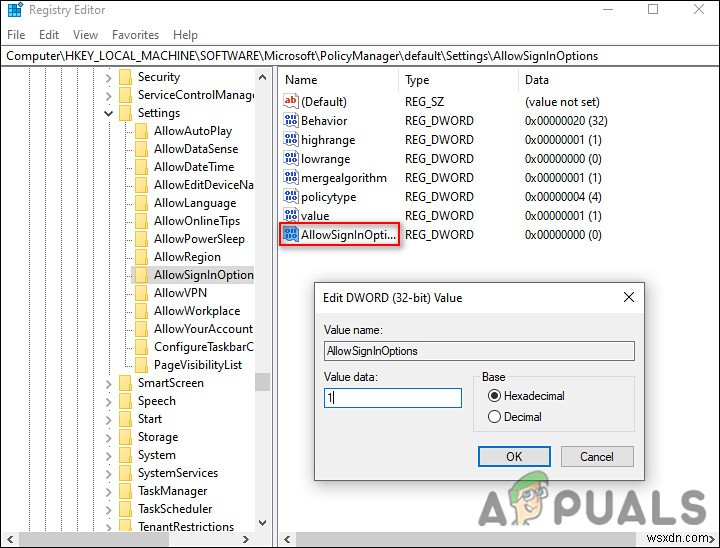Click the values pane horizontal scroll-left arrow

[287, 539]
